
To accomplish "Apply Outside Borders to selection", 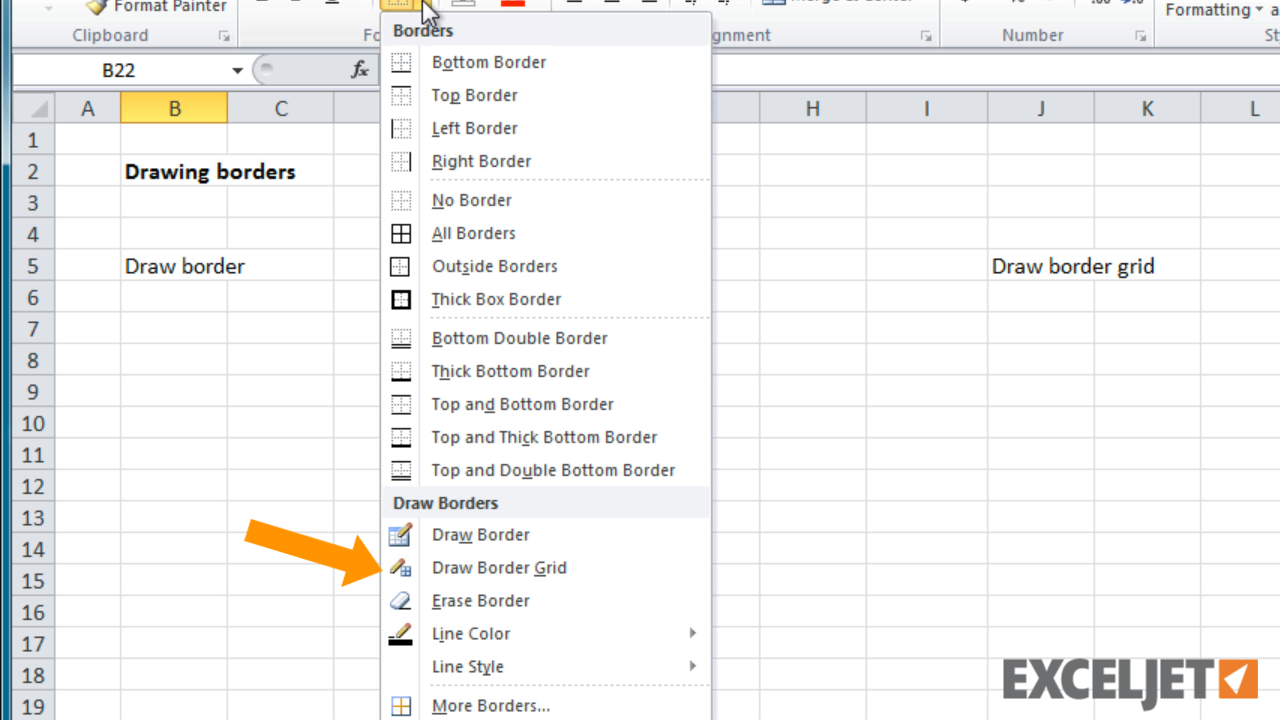I will 494,266.
